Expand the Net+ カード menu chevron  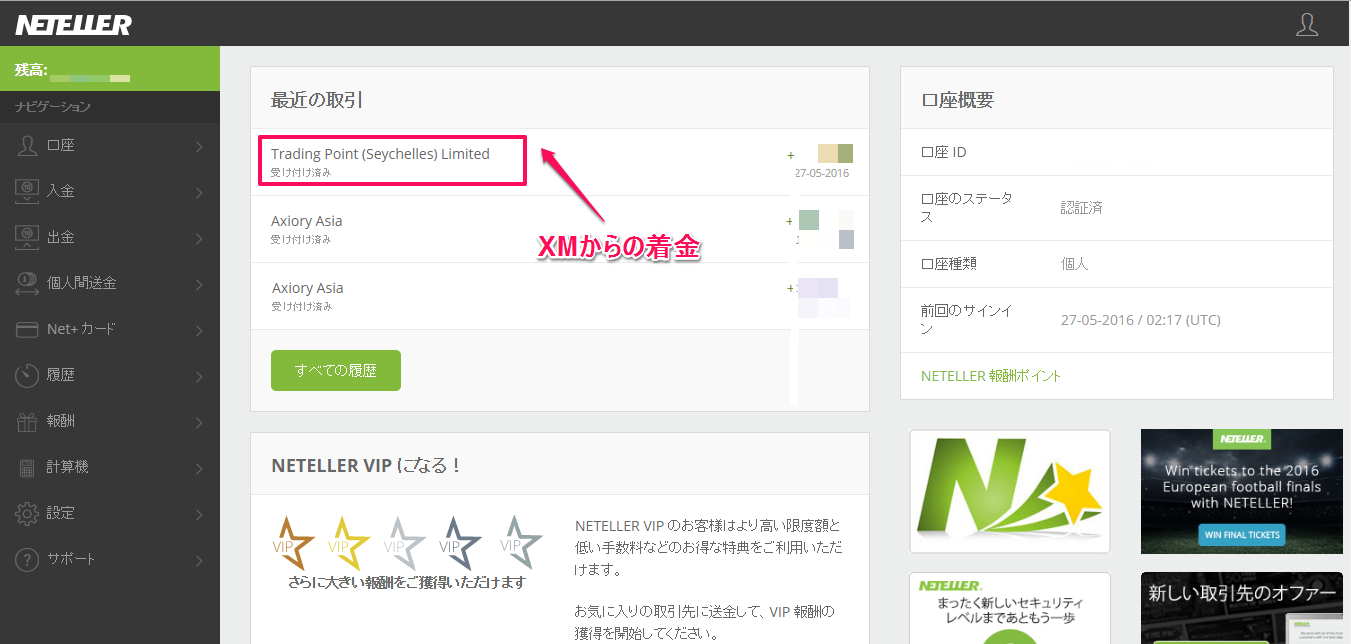(200, 331)
